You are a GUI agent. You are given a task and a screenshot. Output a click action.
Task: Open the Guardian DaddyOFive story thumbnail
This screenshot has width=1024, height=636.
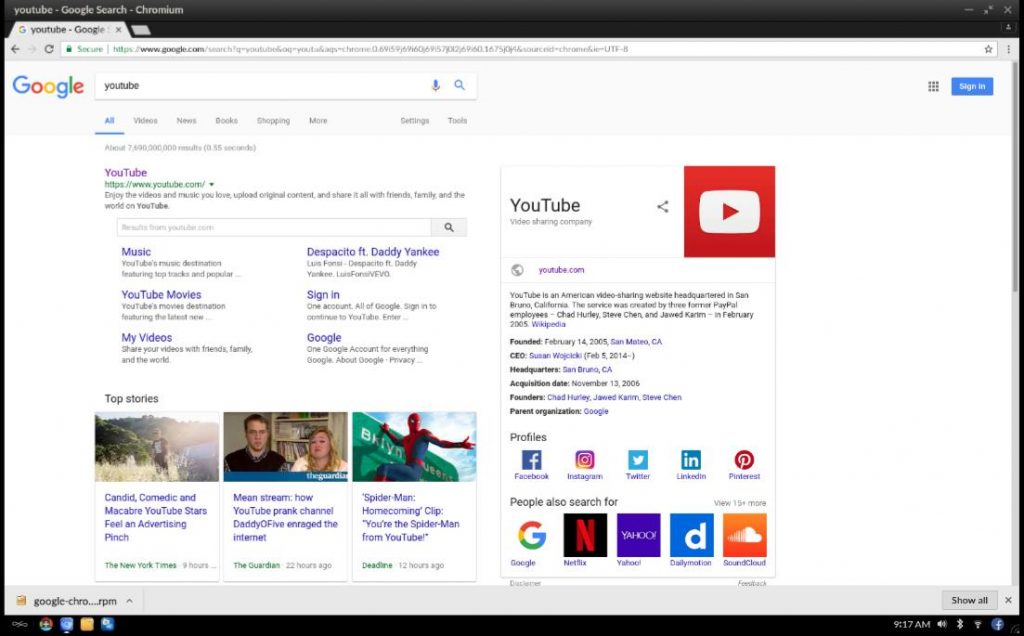coord(285,447)
